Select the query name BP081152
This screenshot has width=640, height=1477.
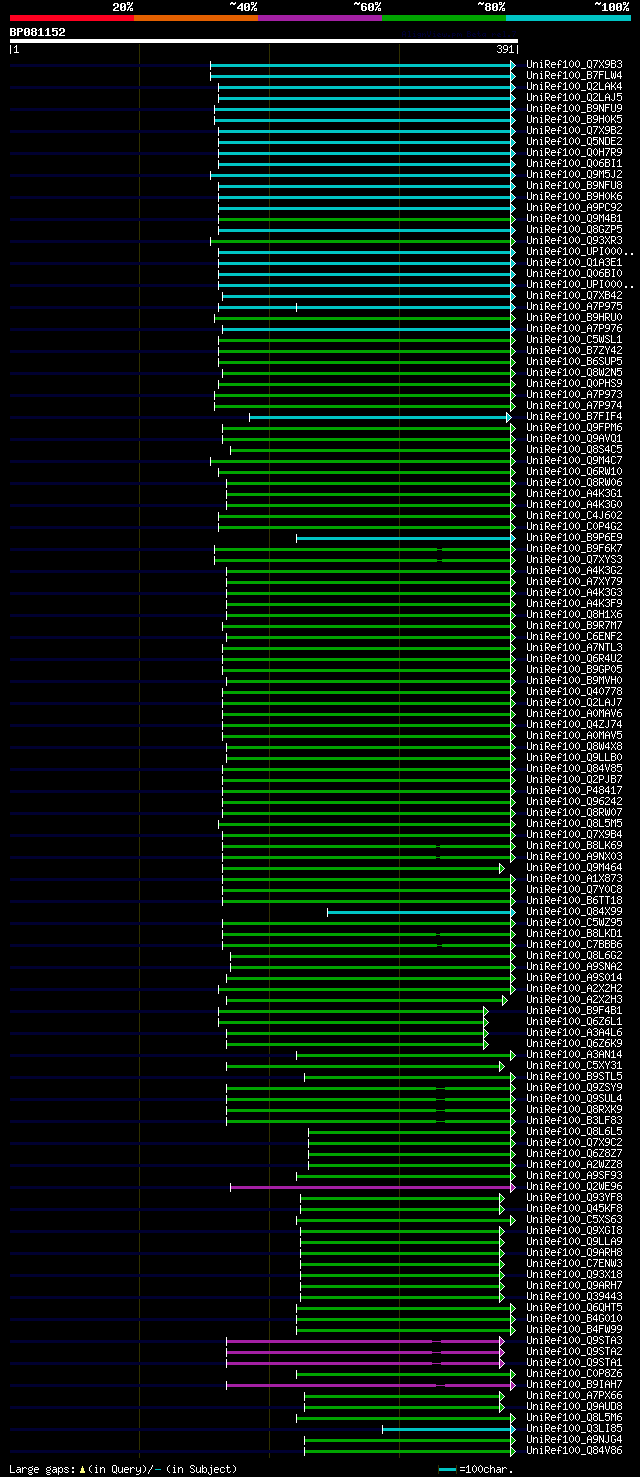coord(38,32)
